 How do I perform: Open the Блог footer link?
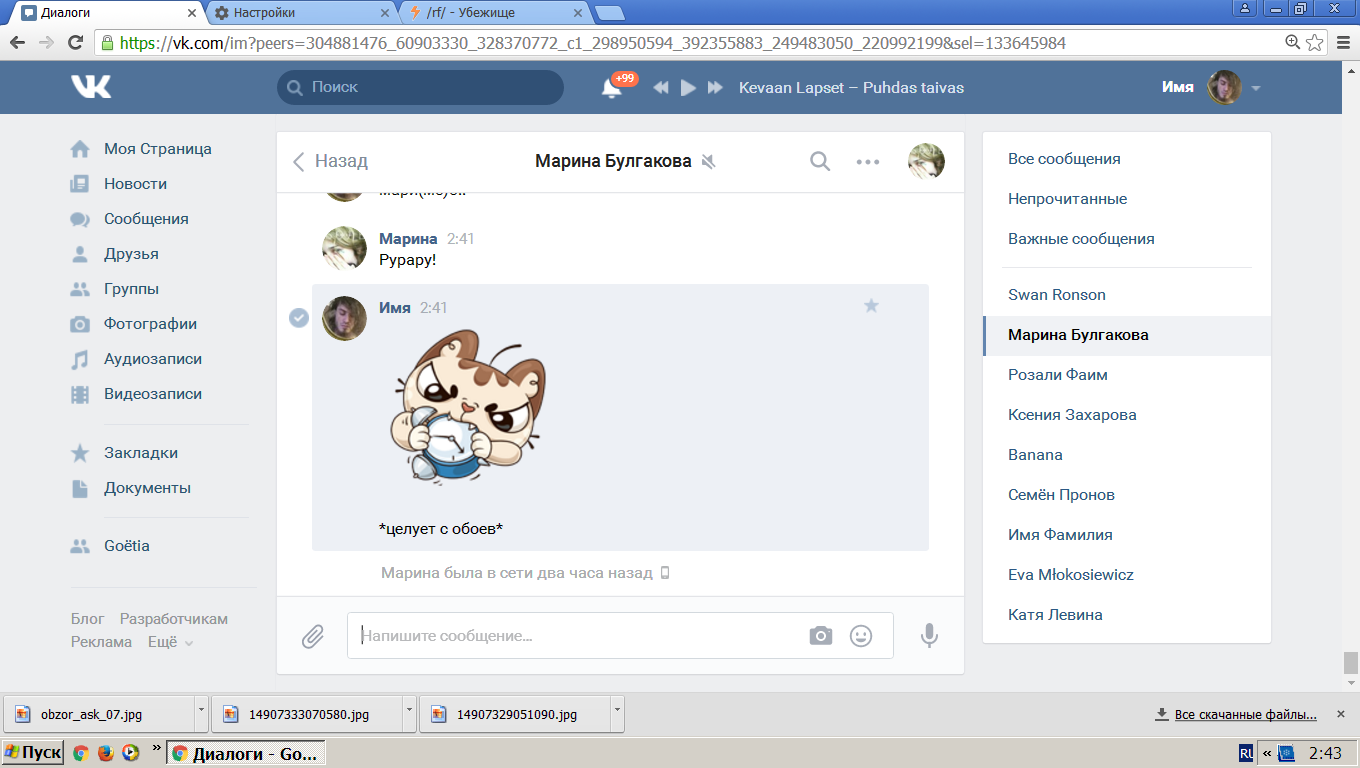pyautogui.click(x=88, y=619)
